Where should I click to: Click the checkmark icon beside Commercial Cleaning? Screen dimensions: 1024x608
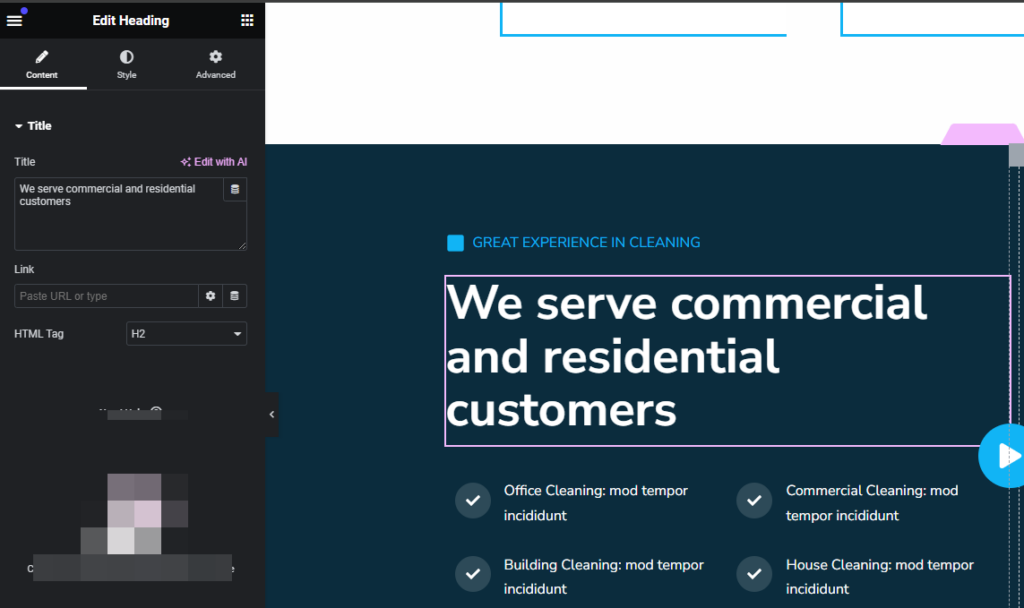753,500
